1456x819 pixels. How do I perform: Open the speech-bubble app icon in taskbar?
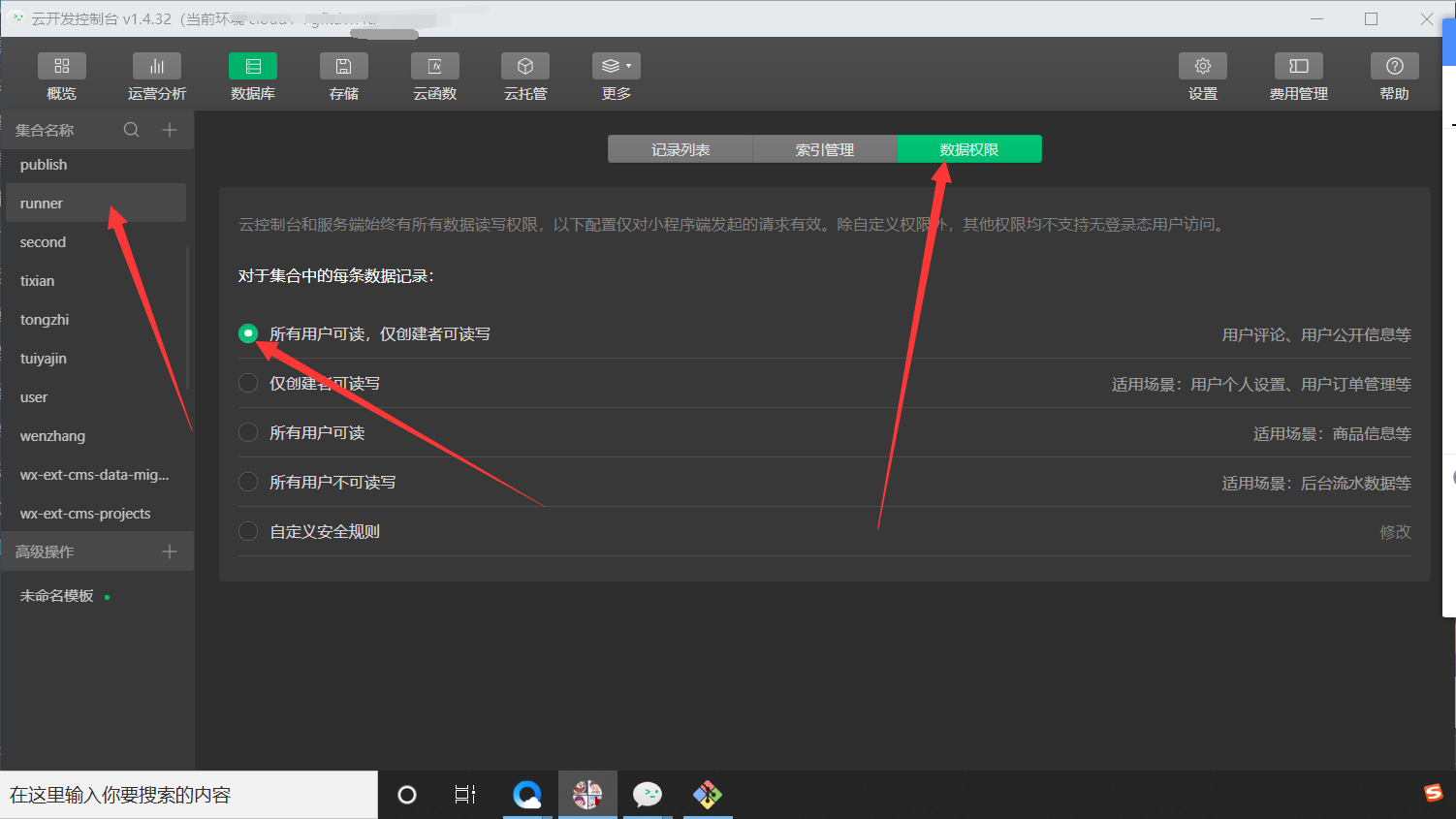pyautogui.click(x=648, y=795)
